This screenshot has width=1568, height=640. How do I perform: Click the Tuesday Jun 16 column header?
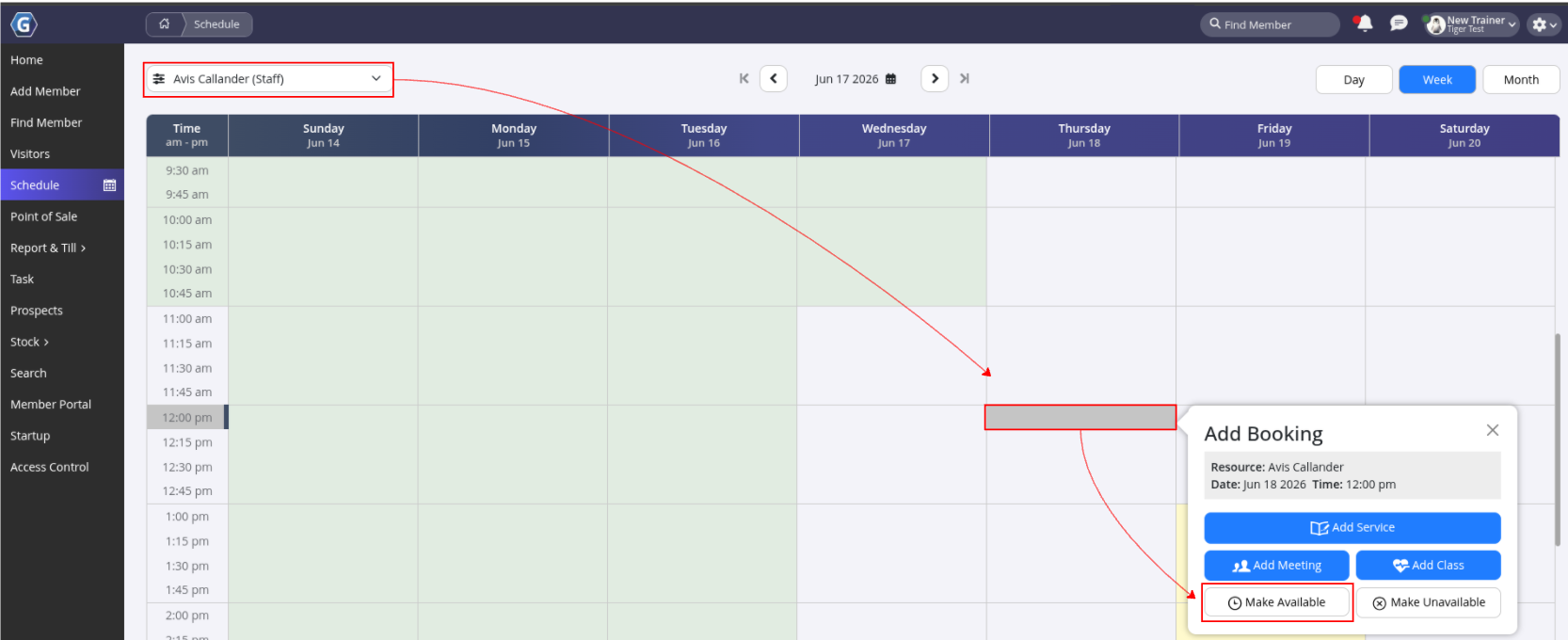(x=704, y=136)
